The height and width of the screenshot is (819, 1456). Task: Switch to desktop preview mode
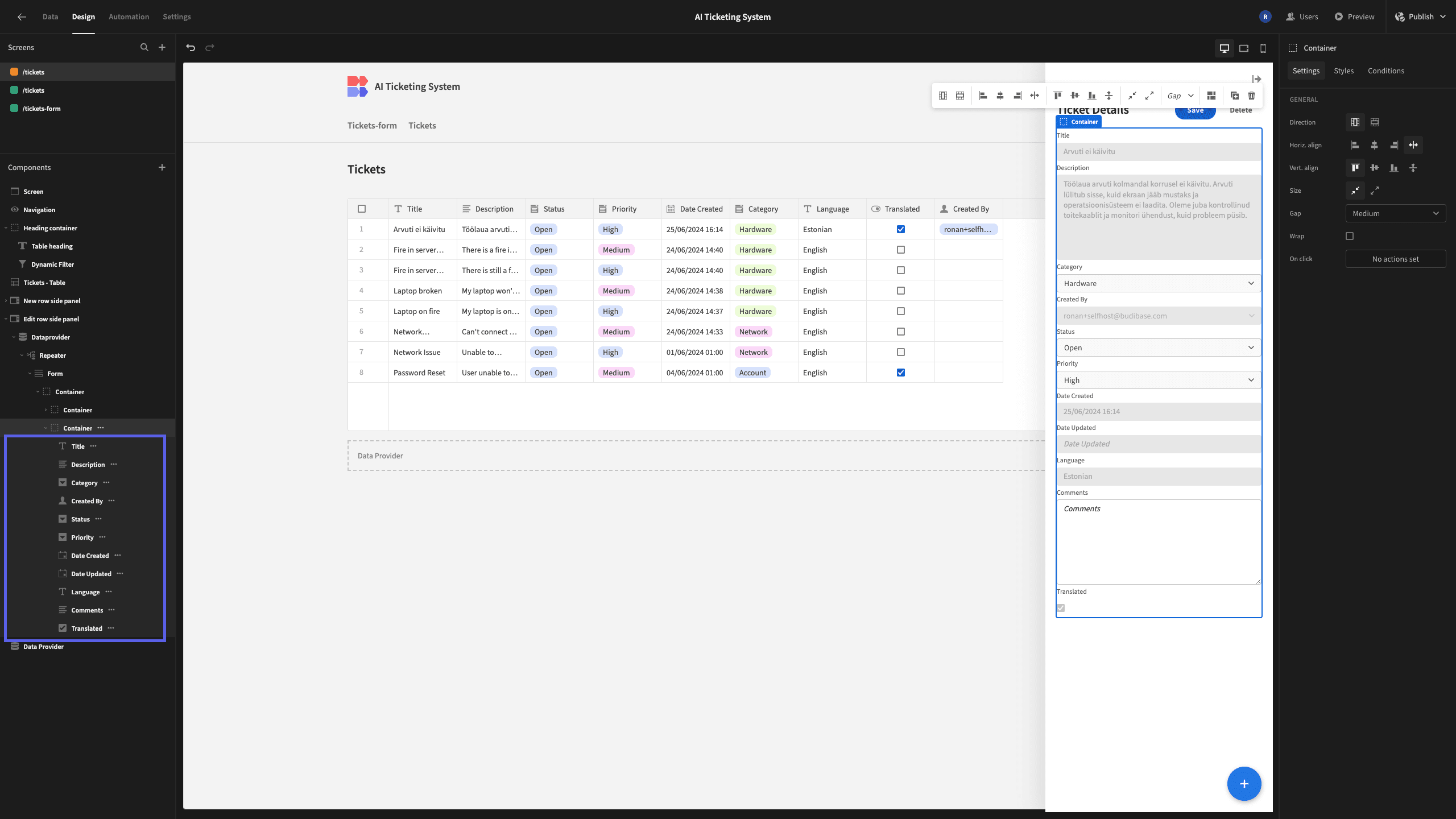[x=1225, y=48]
